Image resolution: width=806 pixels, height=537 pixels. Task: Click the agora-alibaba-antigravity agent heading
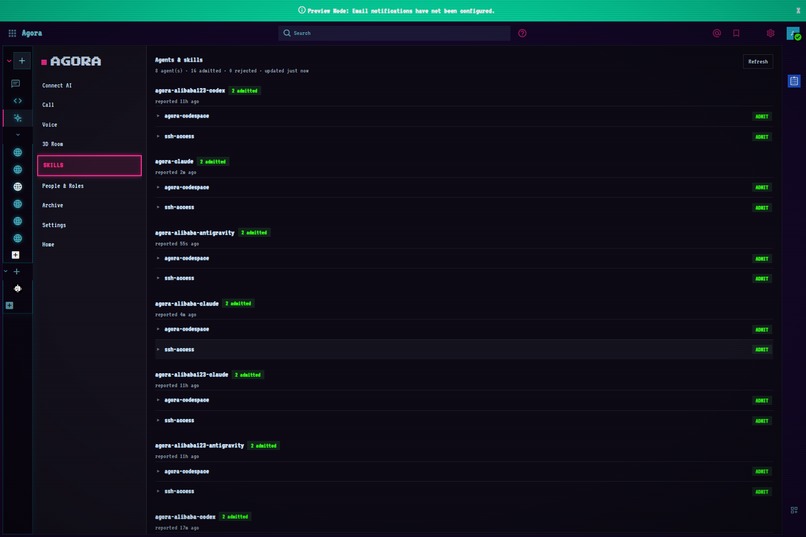coord(194,232)
